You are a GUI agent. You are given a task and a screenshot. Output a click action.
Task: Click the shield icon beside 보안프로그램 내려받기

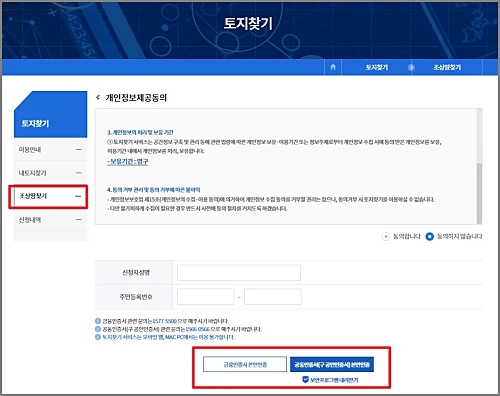[x=305, y=380]
